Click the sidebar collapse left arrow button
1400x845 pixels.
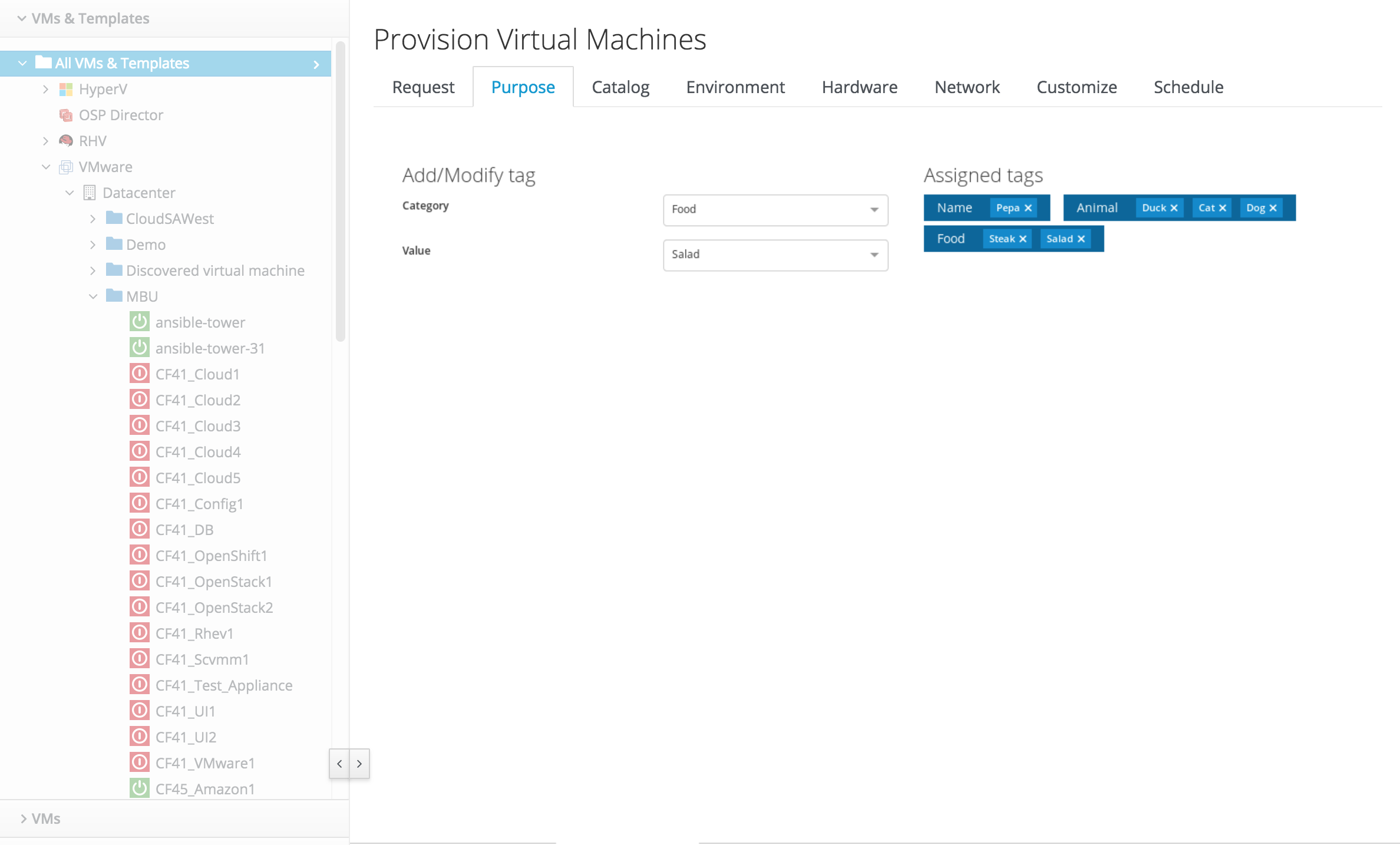pyautogui.click(x=339, y=764)
